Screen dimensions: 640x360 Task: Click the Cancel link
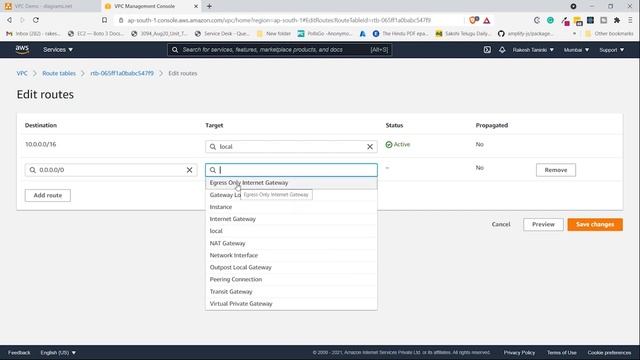pyautogui.click(x=501, y=224)
